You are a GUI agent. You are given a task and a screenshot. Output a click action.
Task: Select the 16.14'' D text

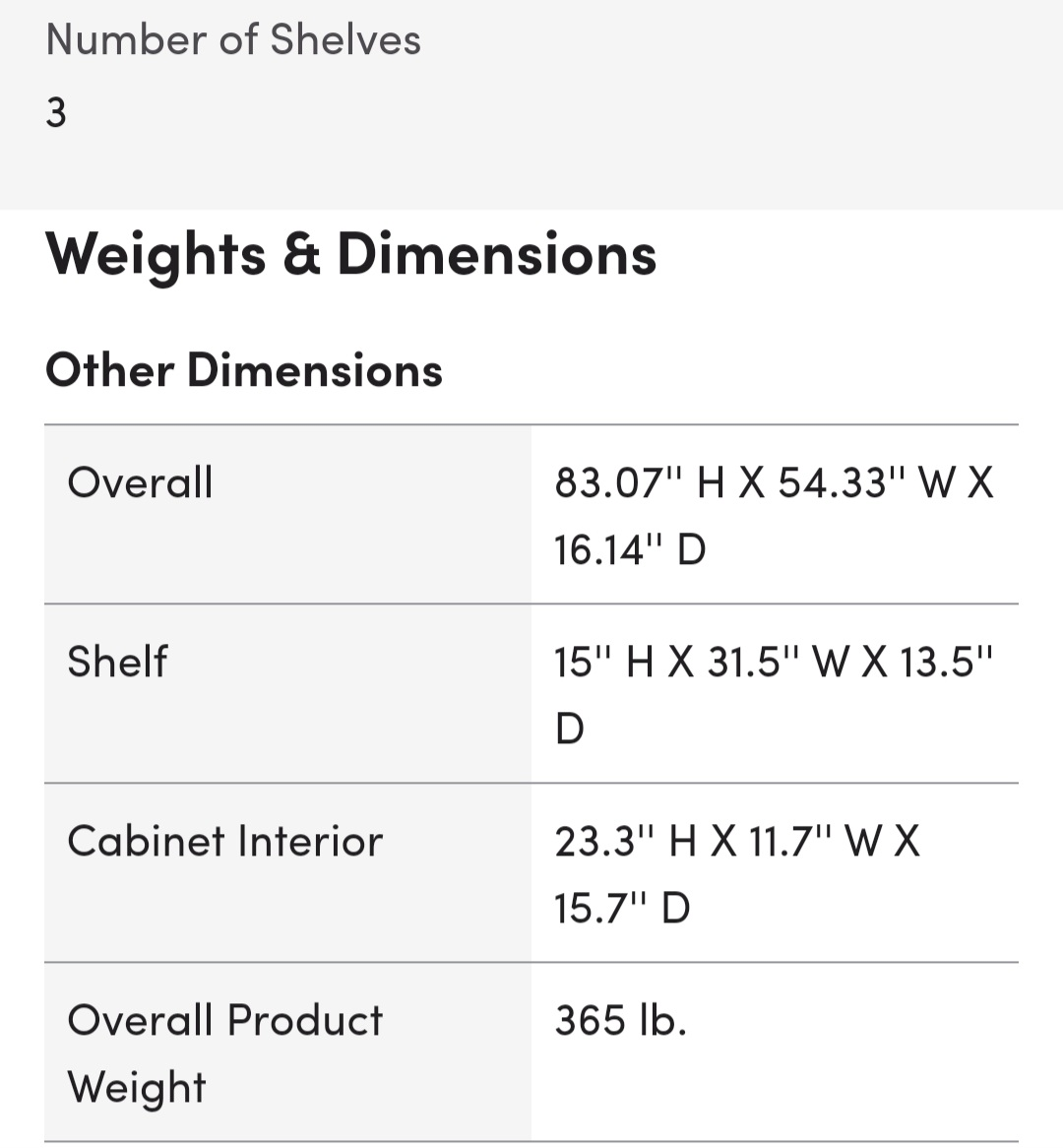pyautogui.click(x=630, y=550)
